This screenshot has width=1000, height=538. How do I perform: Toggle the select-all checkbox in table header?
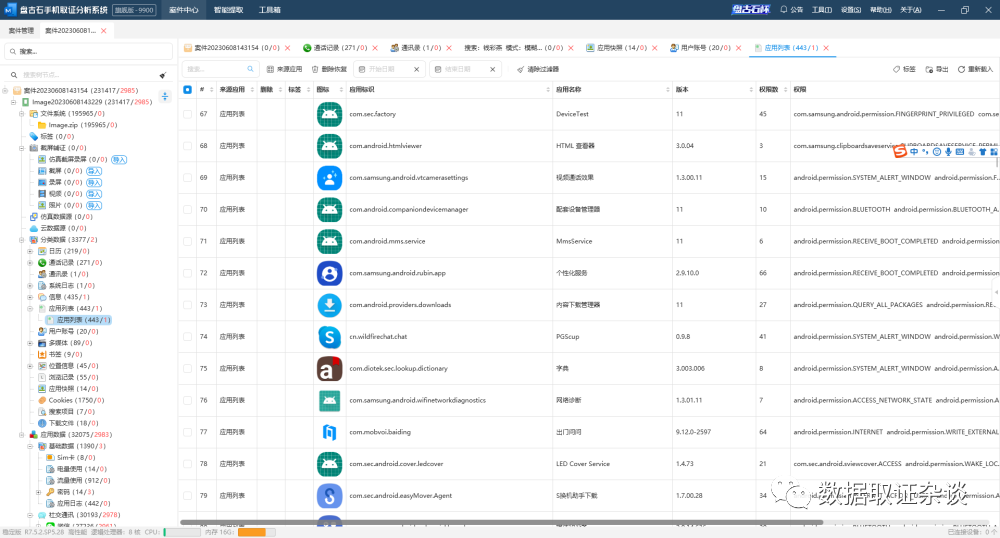point(188,90)
